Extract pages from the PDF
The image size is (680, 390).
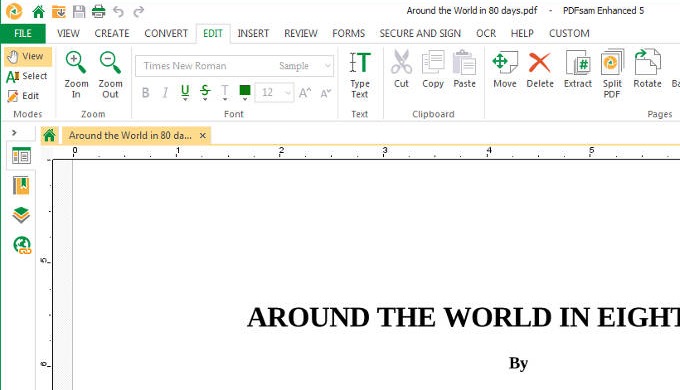(x=578, y=69)
